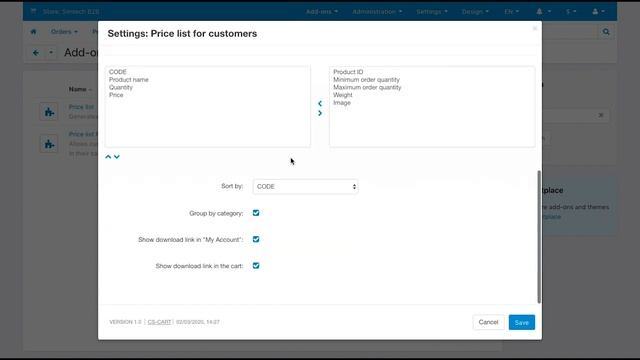The height and width of the screenshot is (360, 640).
Task: Select CODE in the left field list
Action: point(118,72)
